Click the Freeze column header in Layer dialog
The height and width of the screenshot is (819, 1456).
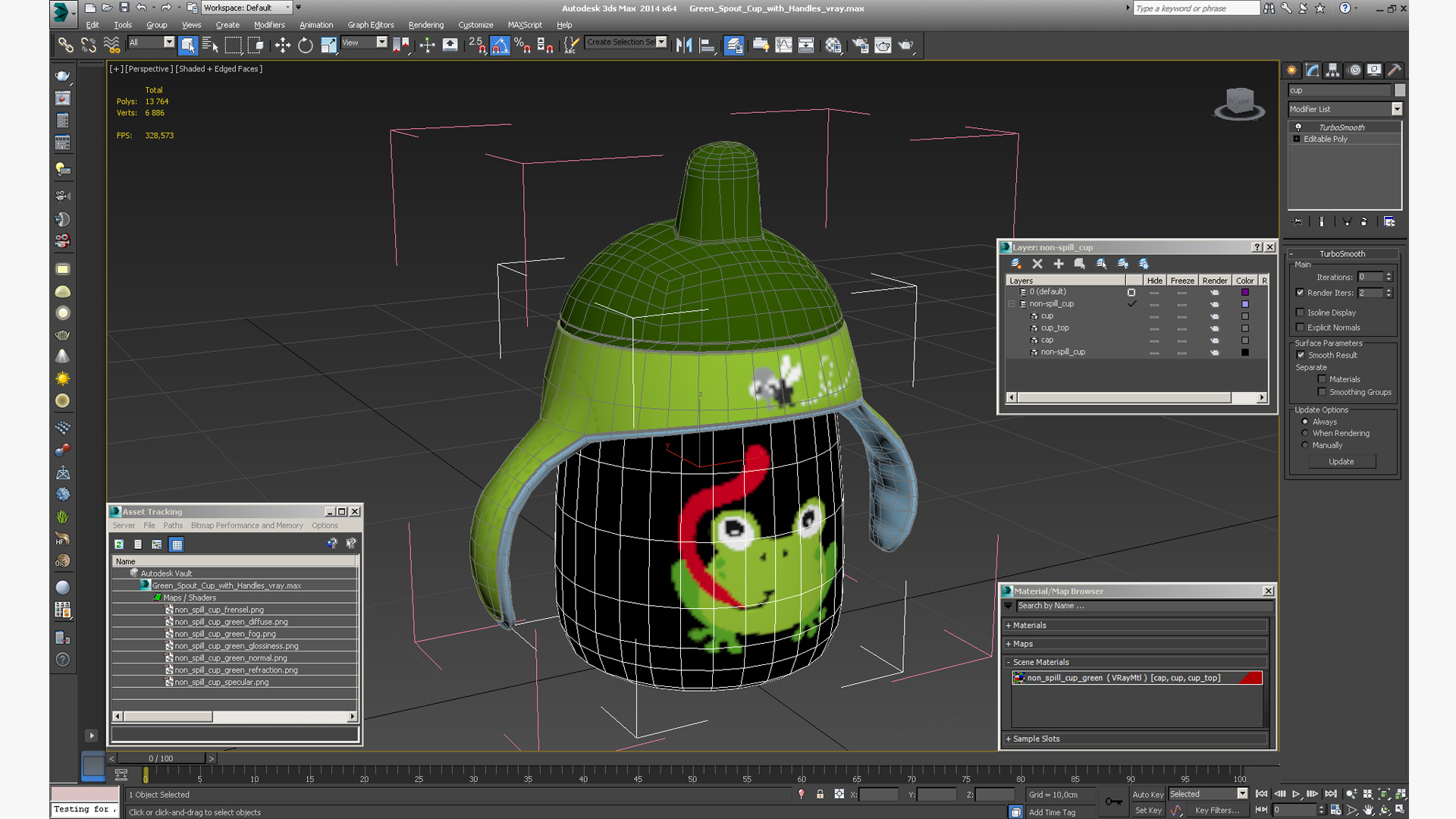click(1182, 281)
